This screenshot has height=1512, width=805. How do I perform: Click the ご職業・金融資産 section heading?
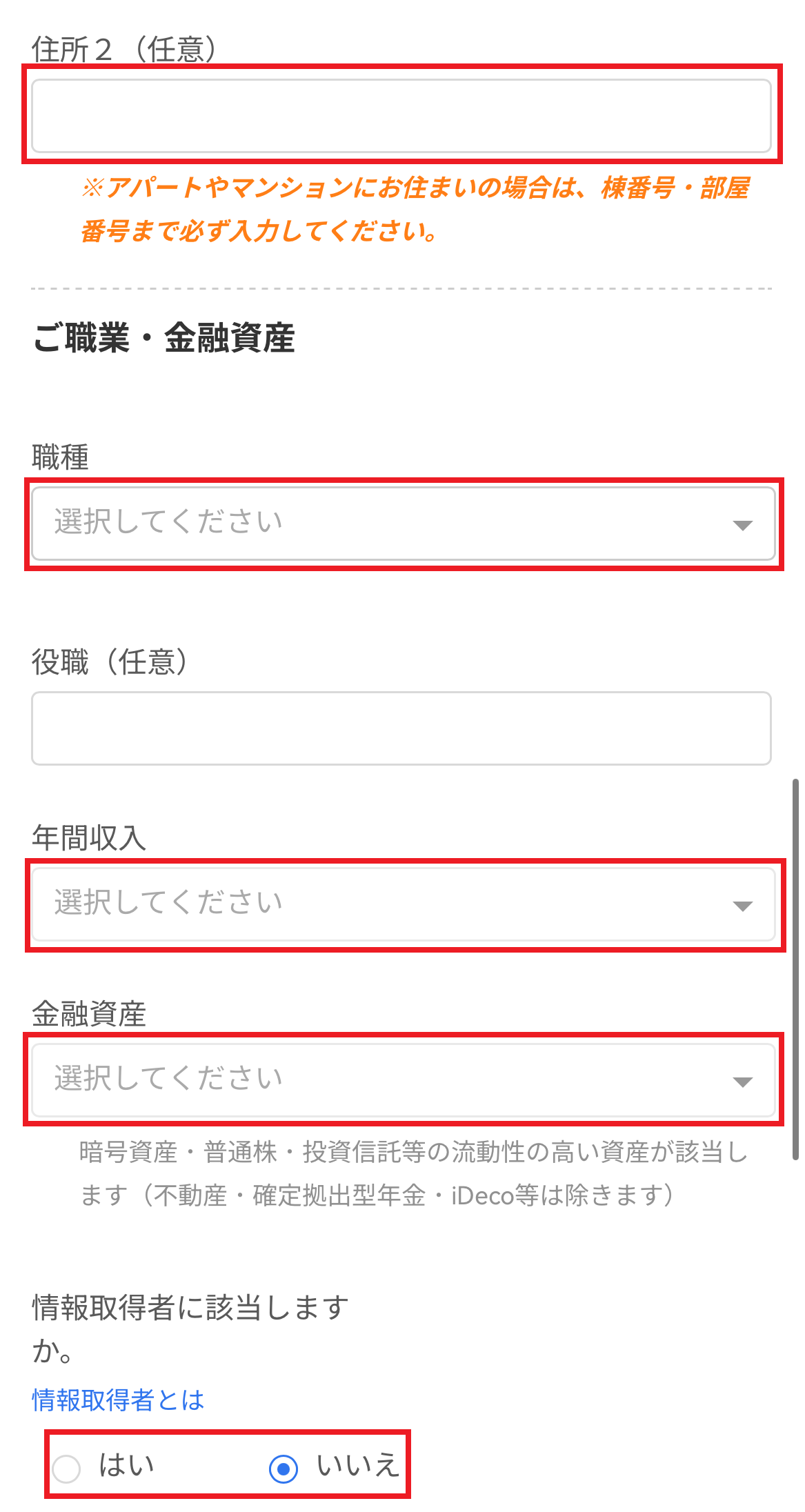164,338
